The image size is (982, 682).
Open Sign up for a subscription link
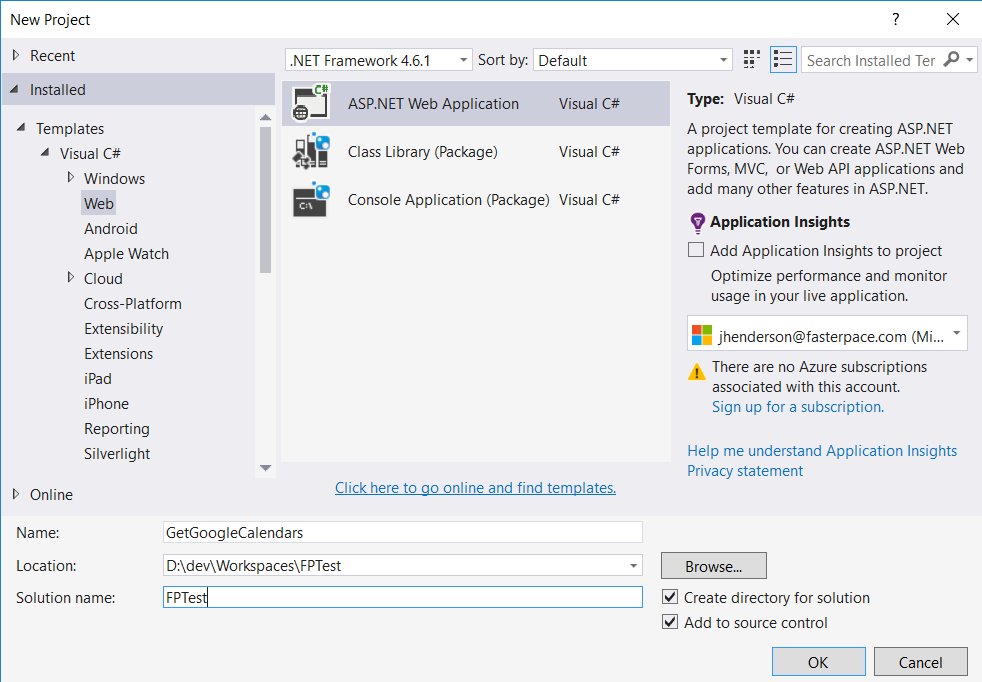798,407
